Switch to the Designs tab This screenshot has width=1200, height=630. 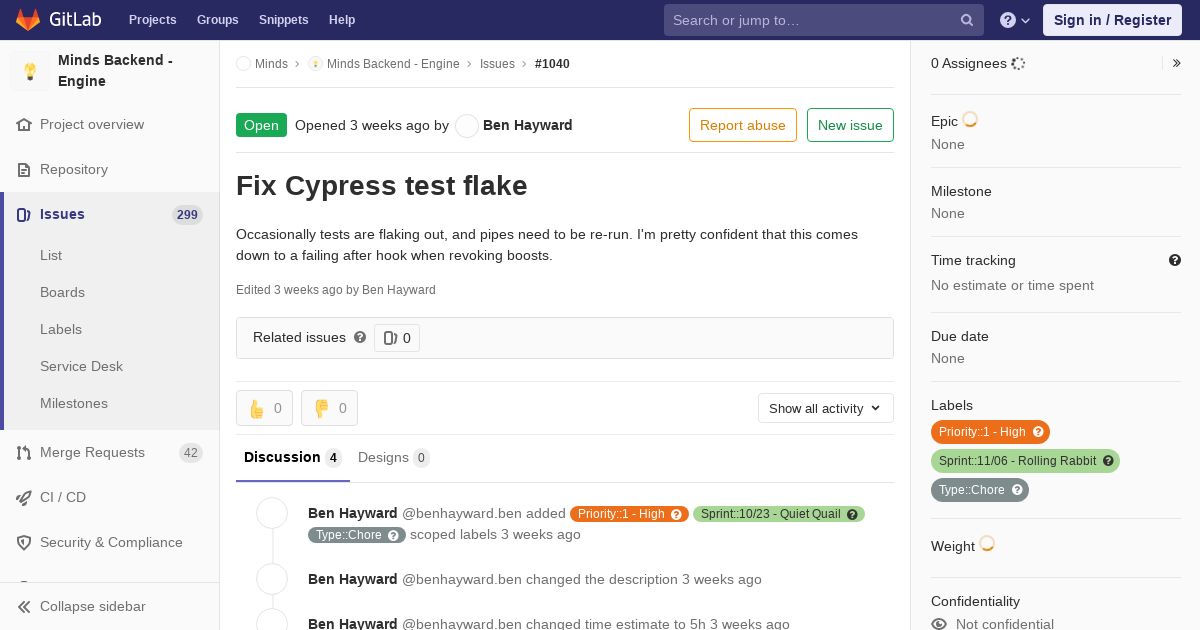(x=393, y=458)
